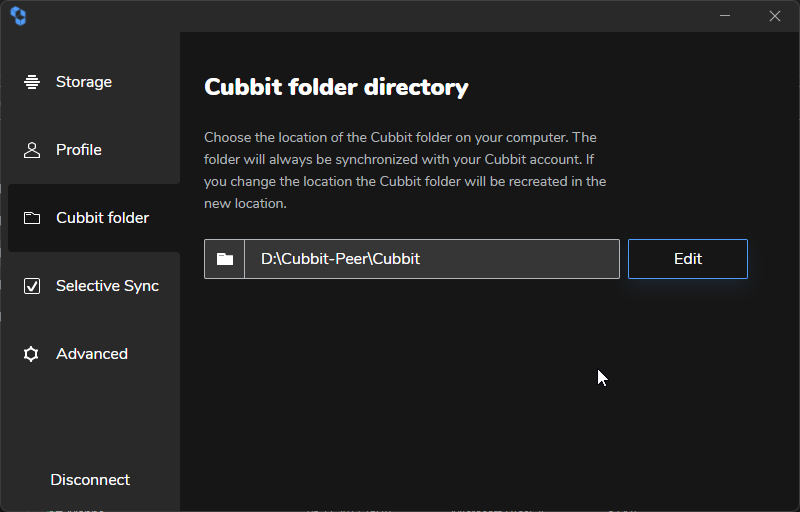Minimize the Cubbit window
This screenshot has height=512, width=800.
coord(725,16)
